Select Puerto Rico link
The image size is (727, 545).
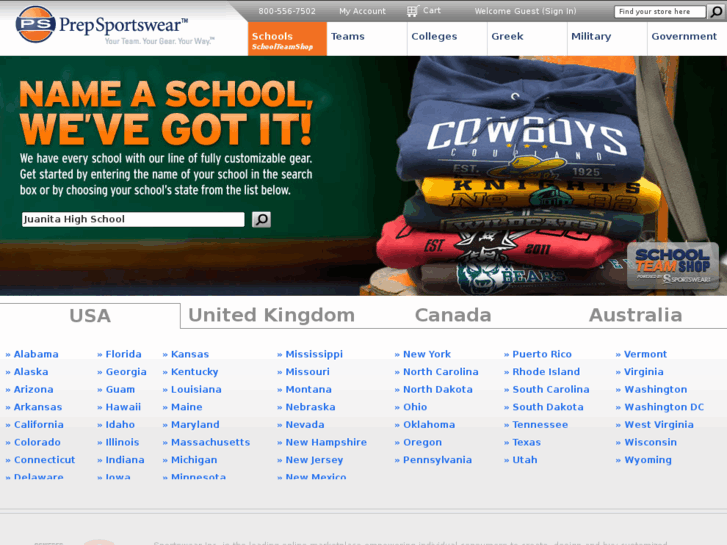point(542,354)
